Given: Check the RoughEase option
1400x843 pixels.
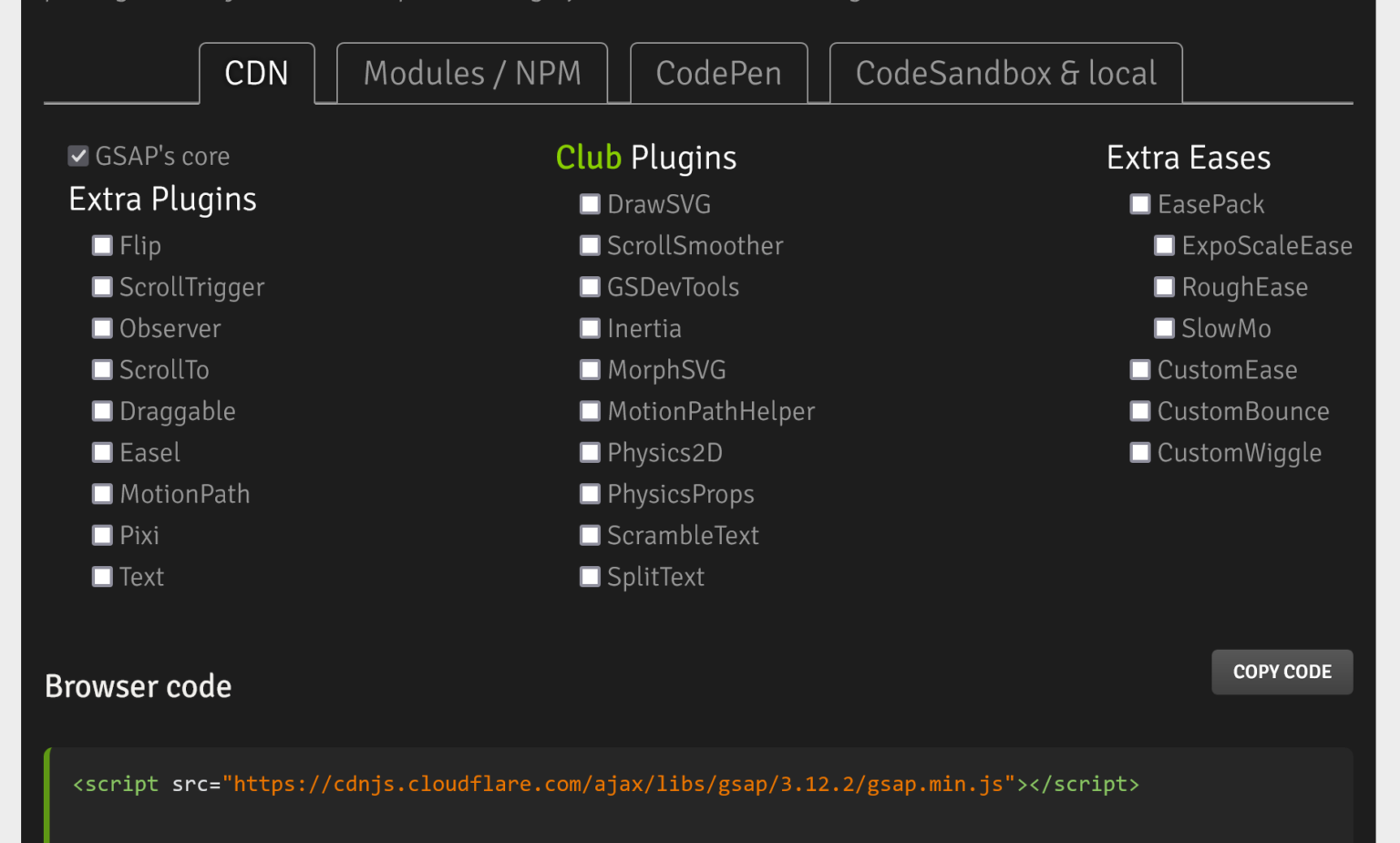Looking at the screenshot, I should tap(1164, 288).
